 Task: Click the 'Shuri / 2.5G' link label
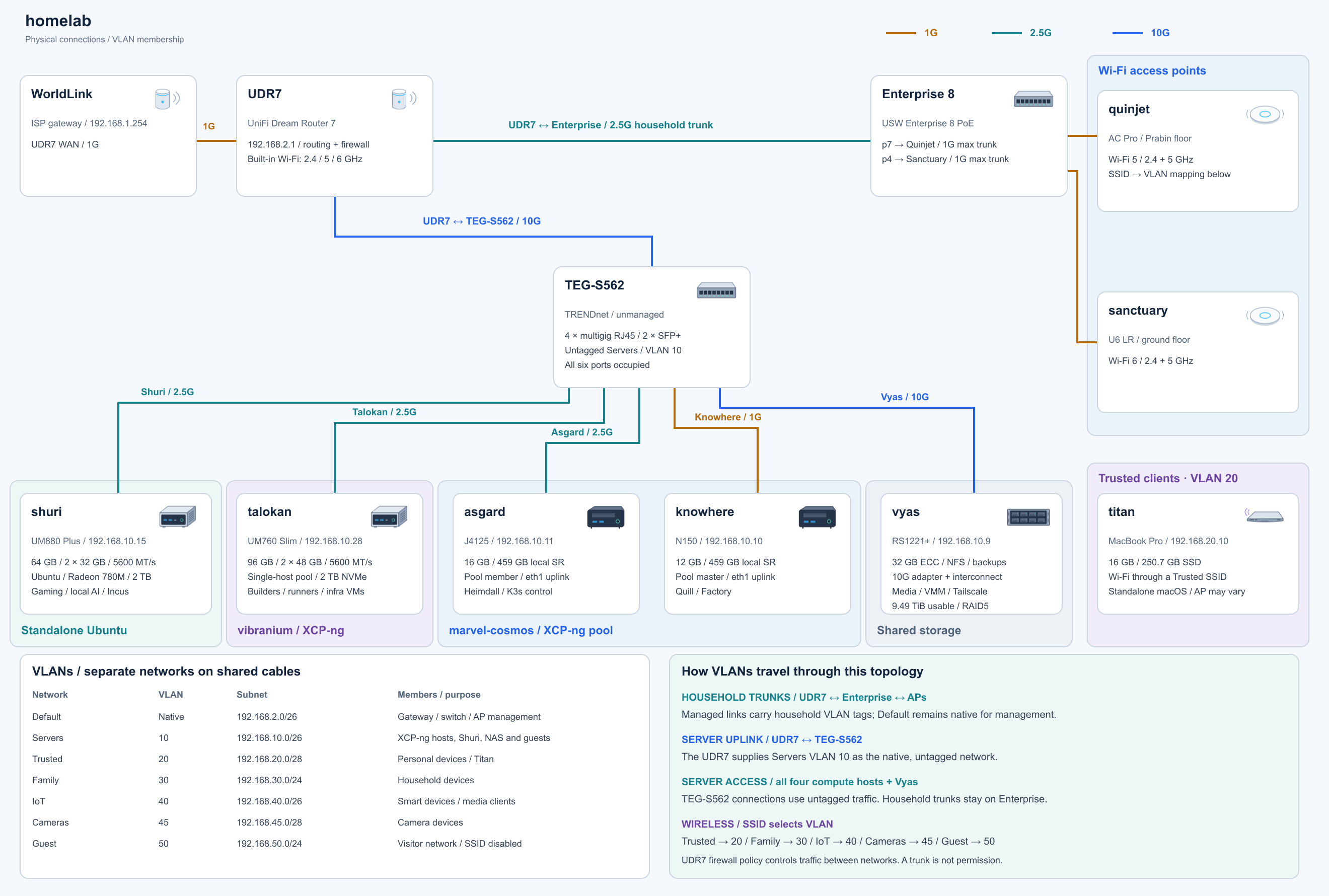click(x=168, y=392)
